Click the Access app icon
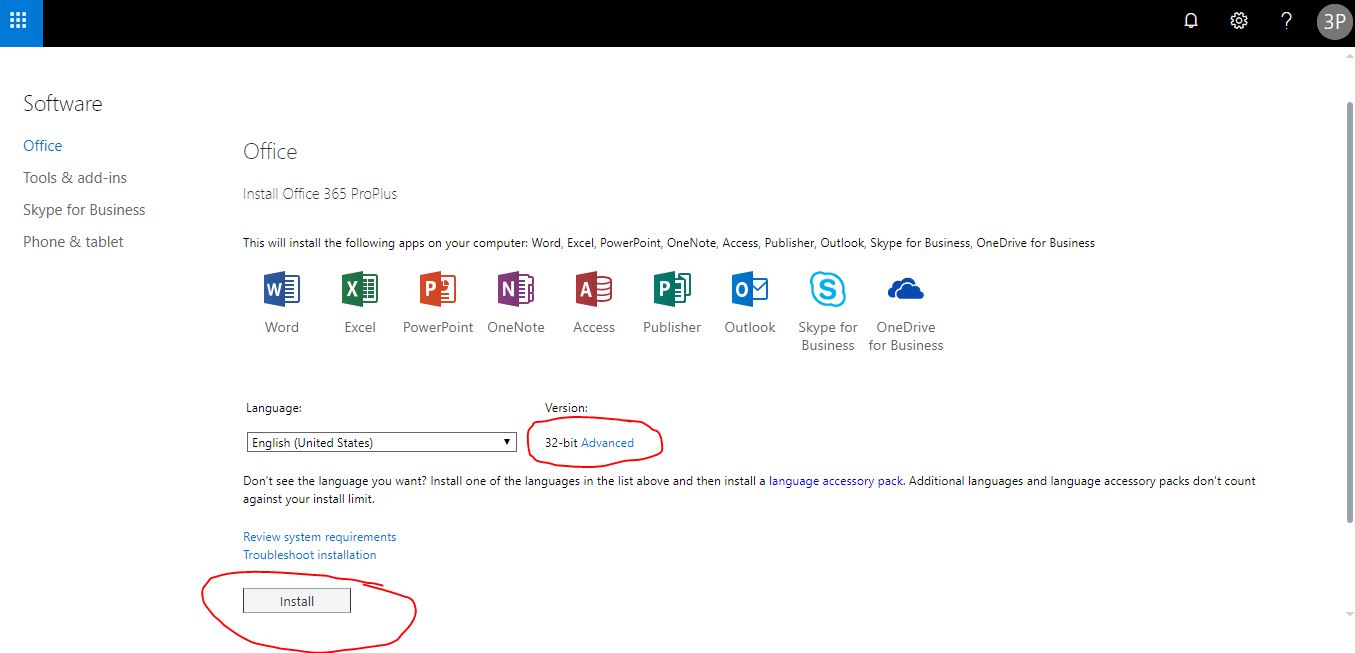The height and width of the screenshot is (653, 1355). tap(593, 290)
